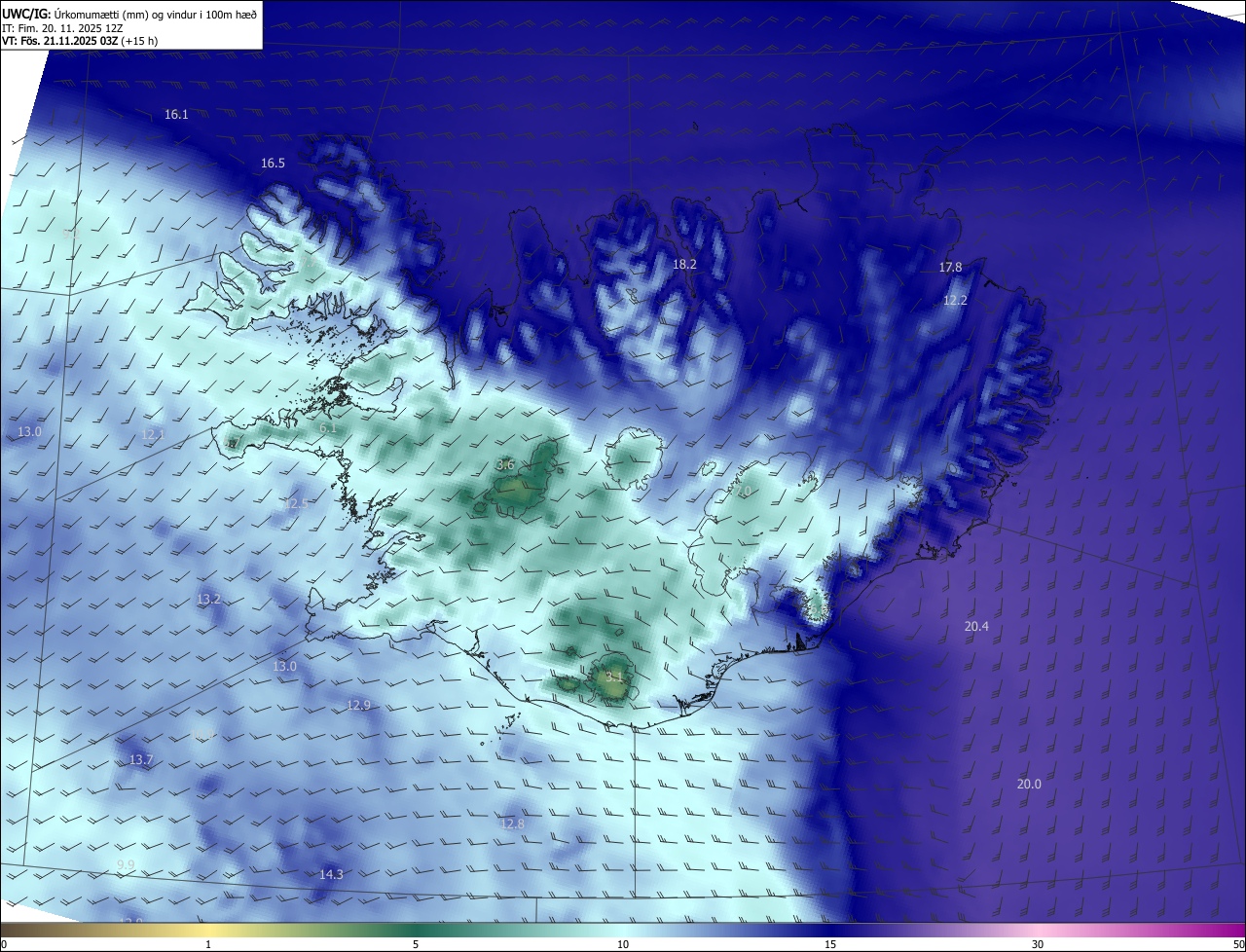
Task: Select the 16.5 precipitation value
Action: tap(274, 164)
